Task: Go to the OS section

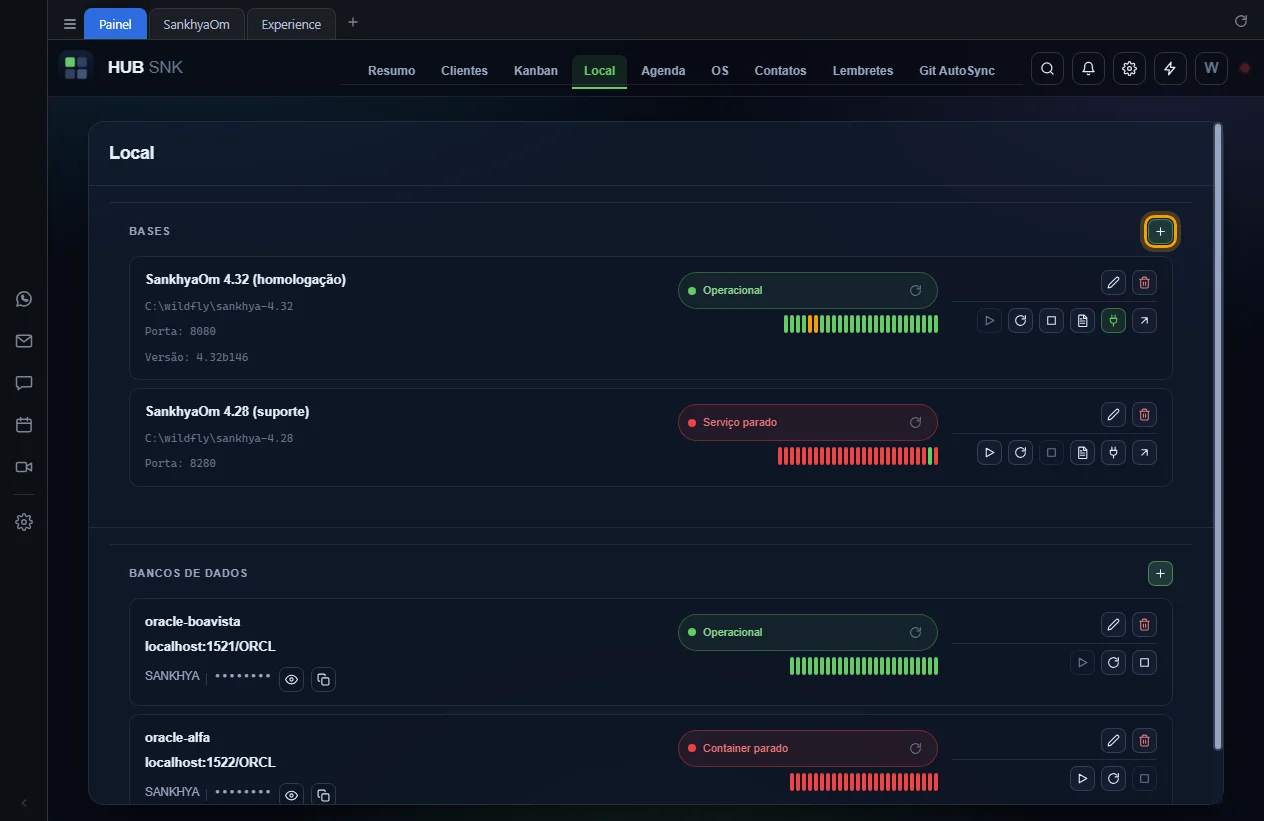Action: click(x=720, y=71)
